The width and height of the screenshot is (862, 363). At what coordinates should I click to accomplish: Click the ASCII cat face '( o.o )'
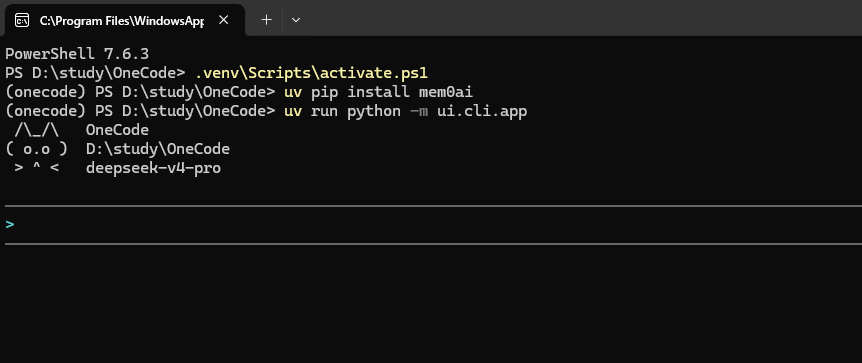(x=36, y=149)
